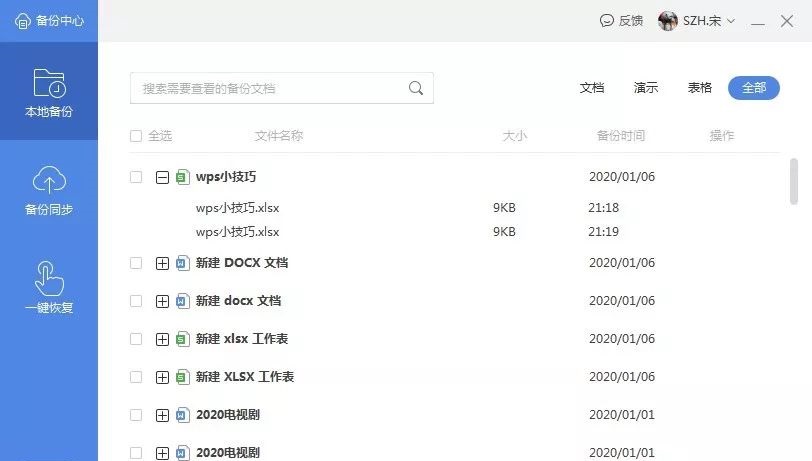
Task: Open the 备份同步 cloud upload section
Action: click(49, 190)
